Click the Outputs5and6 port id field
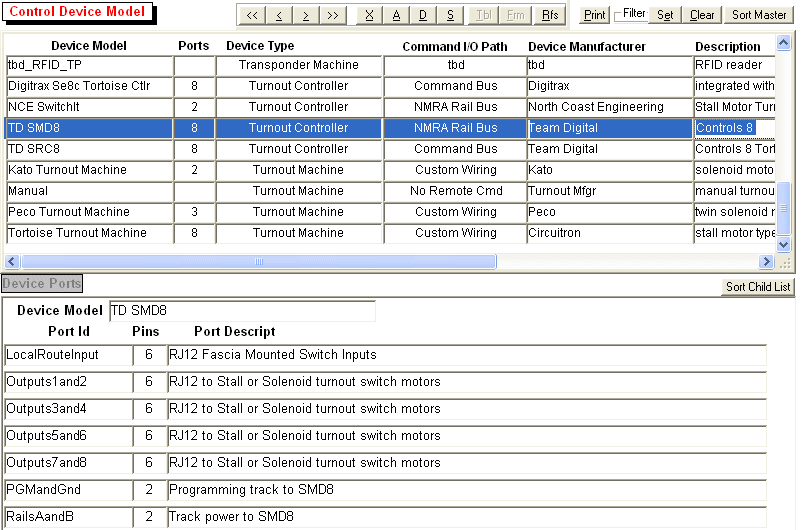Viewport: 801px width, 530px height. click(68, 436)
